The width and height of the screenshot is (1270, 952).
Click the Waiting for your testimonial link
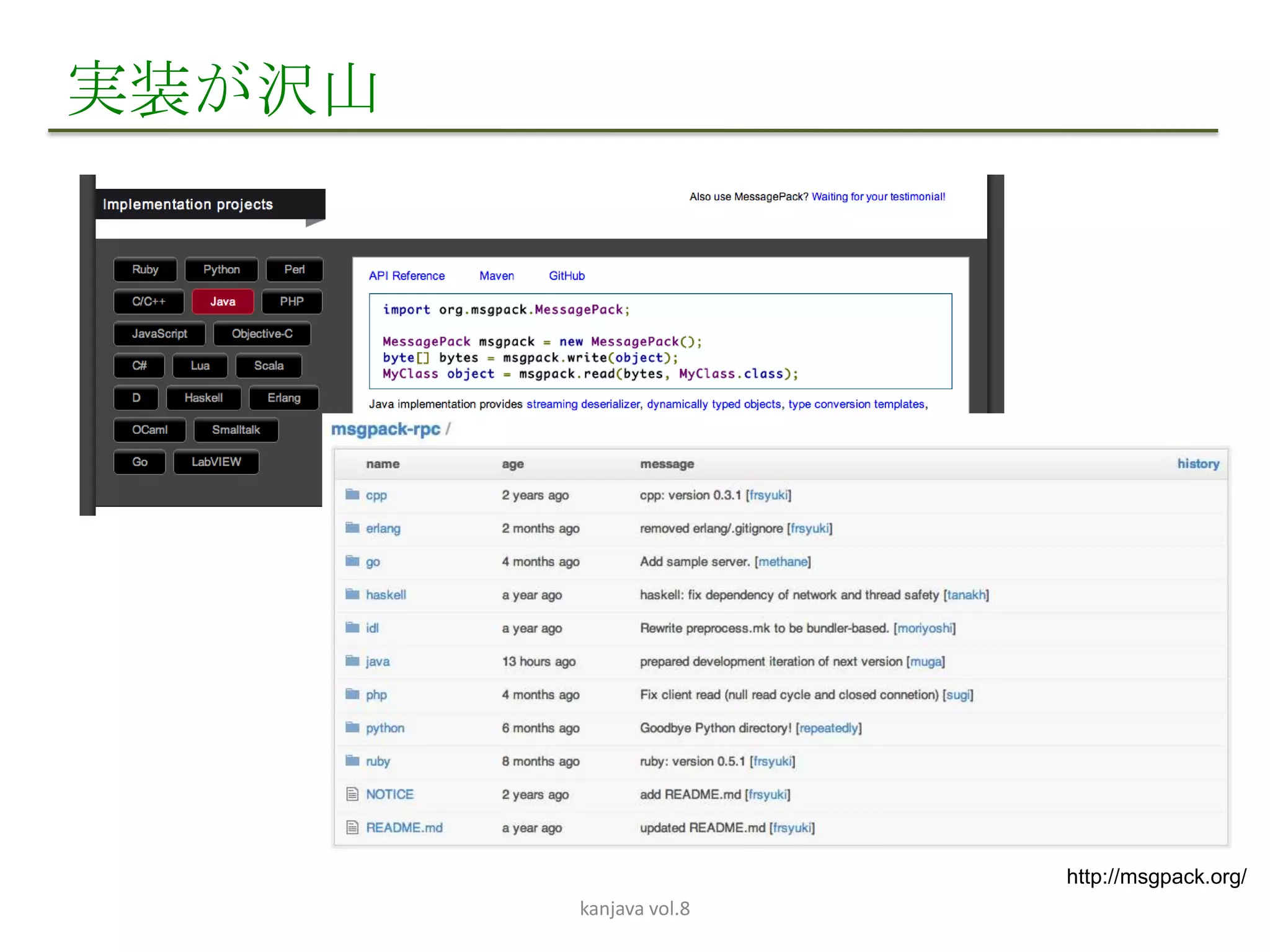[x=878, y=197]
